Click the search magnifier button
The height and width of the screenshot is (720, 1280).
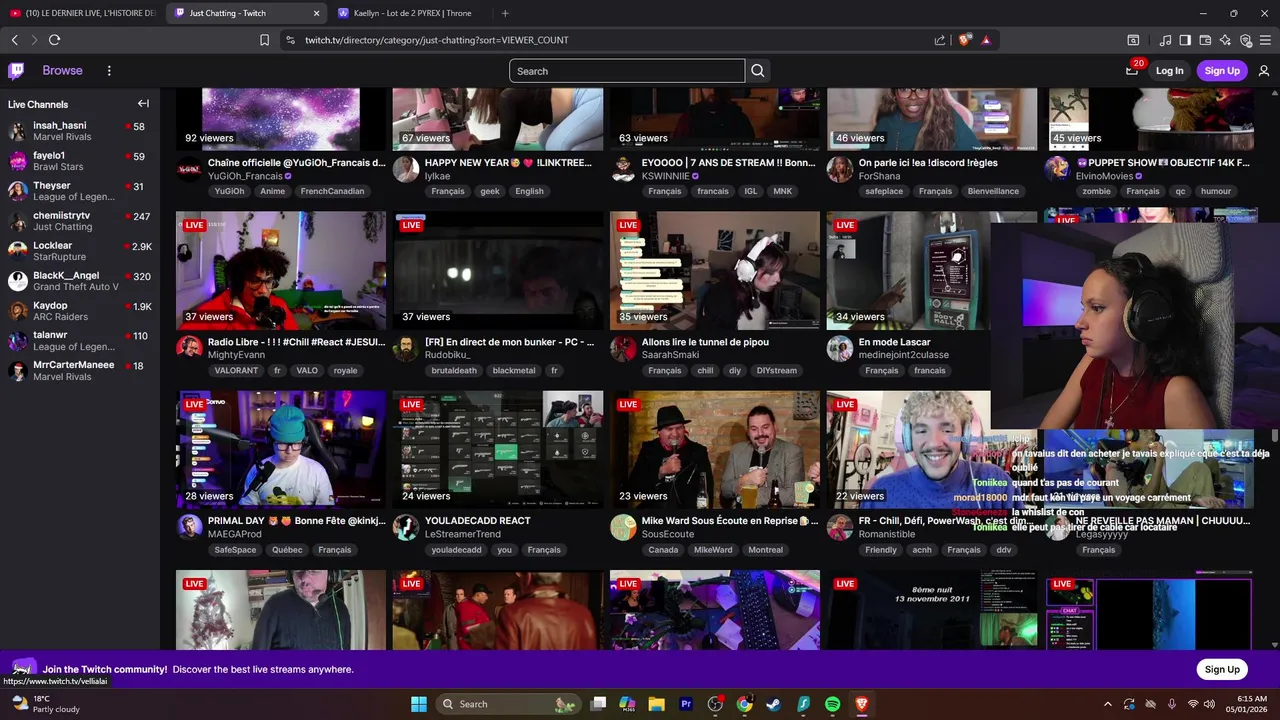(x=758, y=71)
